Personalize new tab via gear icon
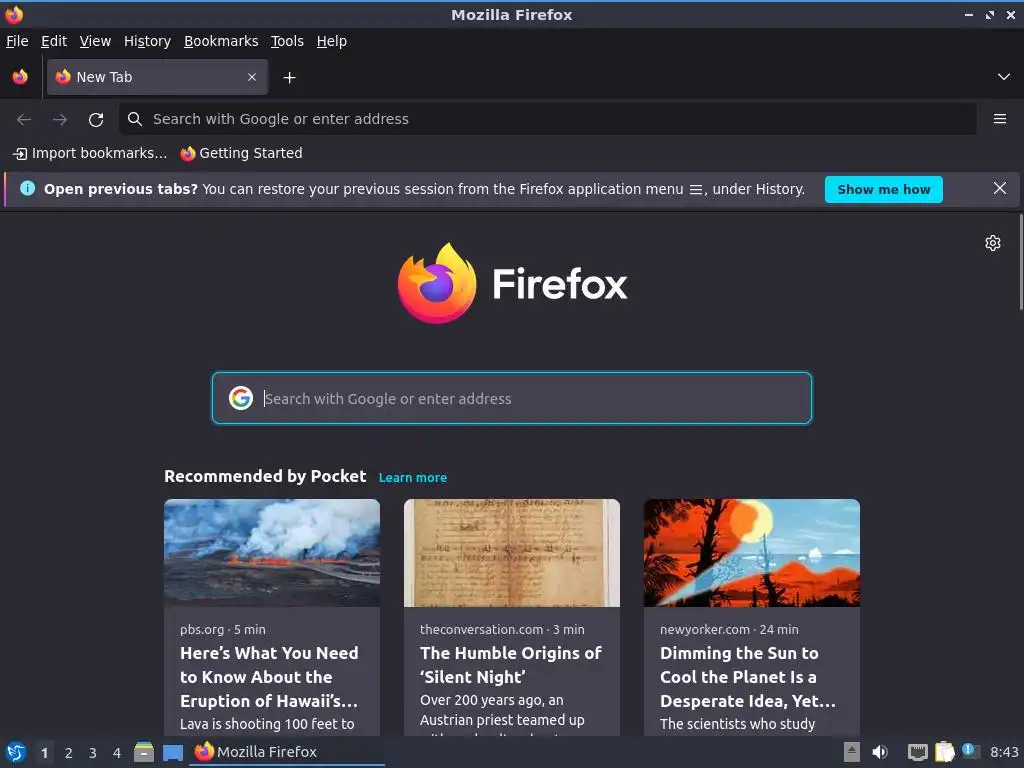The image size is (1024, 768). [x=993, y=243]
